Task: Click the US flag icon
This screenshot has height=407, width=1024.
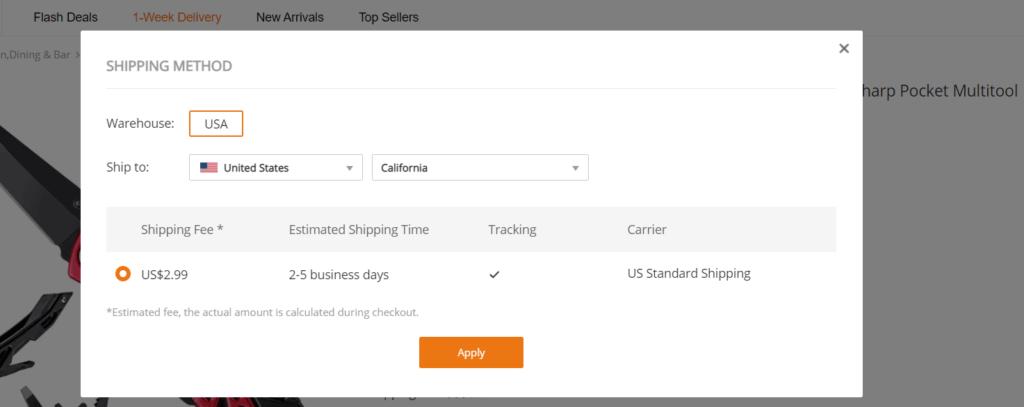Action: click(x=209, y=168)
